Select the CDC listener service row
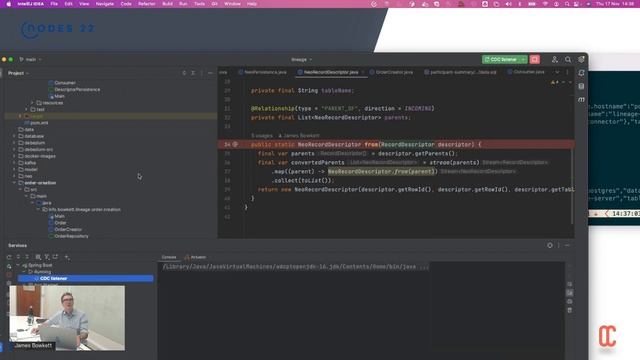640x360 pixels. [x=85, y=278]
